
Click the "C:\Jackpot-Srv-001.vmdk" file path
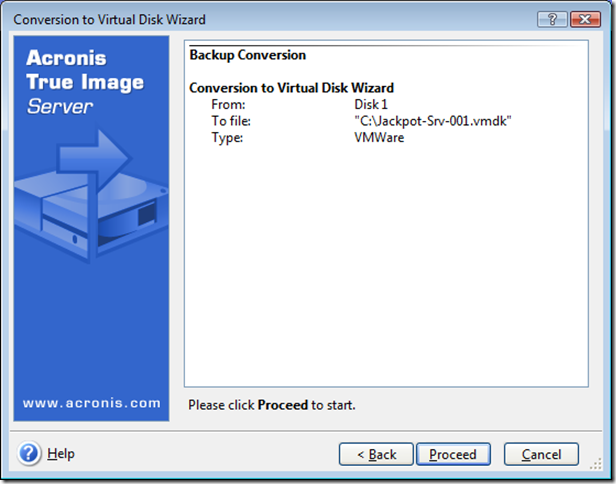point(433,121)
